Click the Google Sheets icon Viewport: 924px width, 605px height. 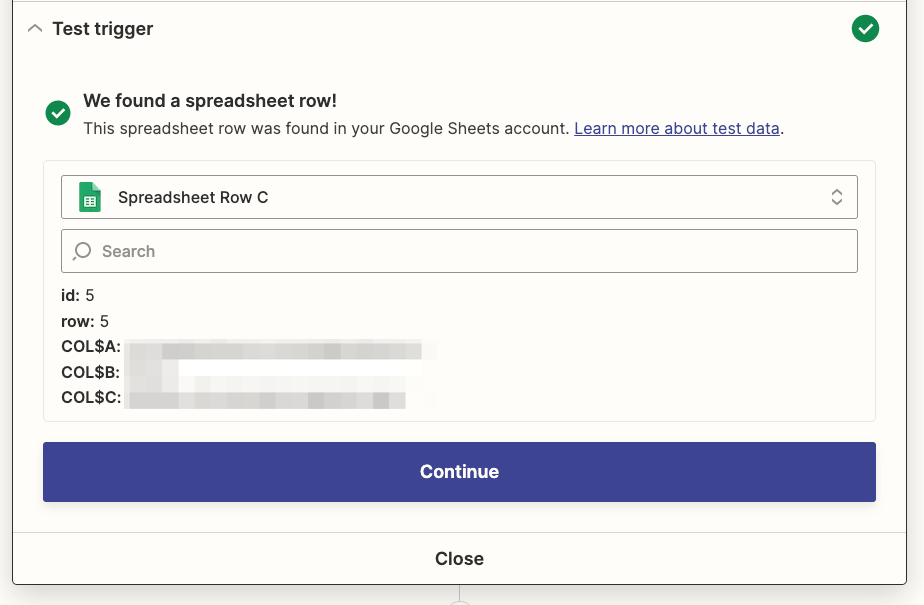tap(90, 197)
